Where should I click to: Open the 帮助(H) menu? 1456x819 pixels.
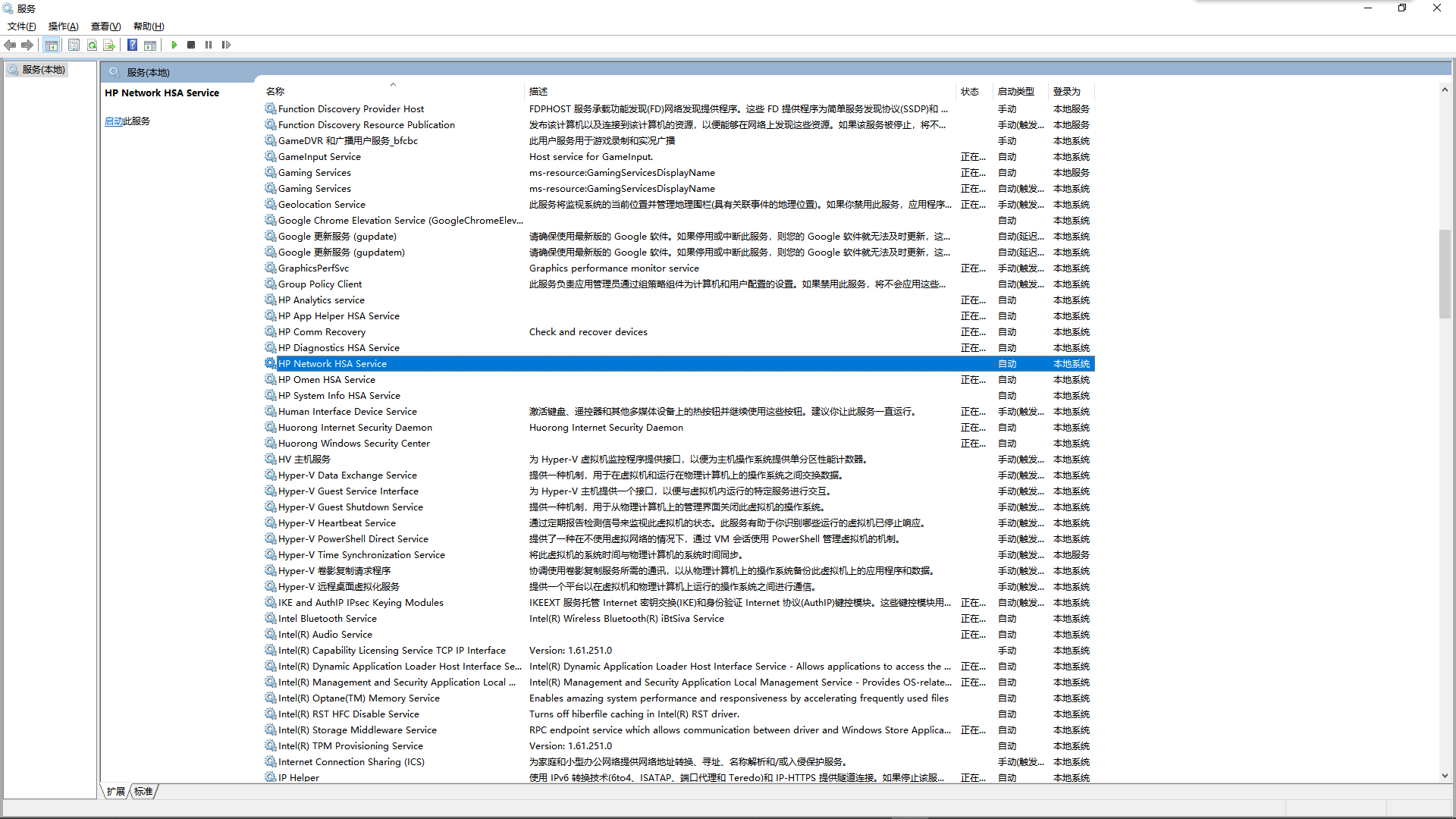coord(149,27)
